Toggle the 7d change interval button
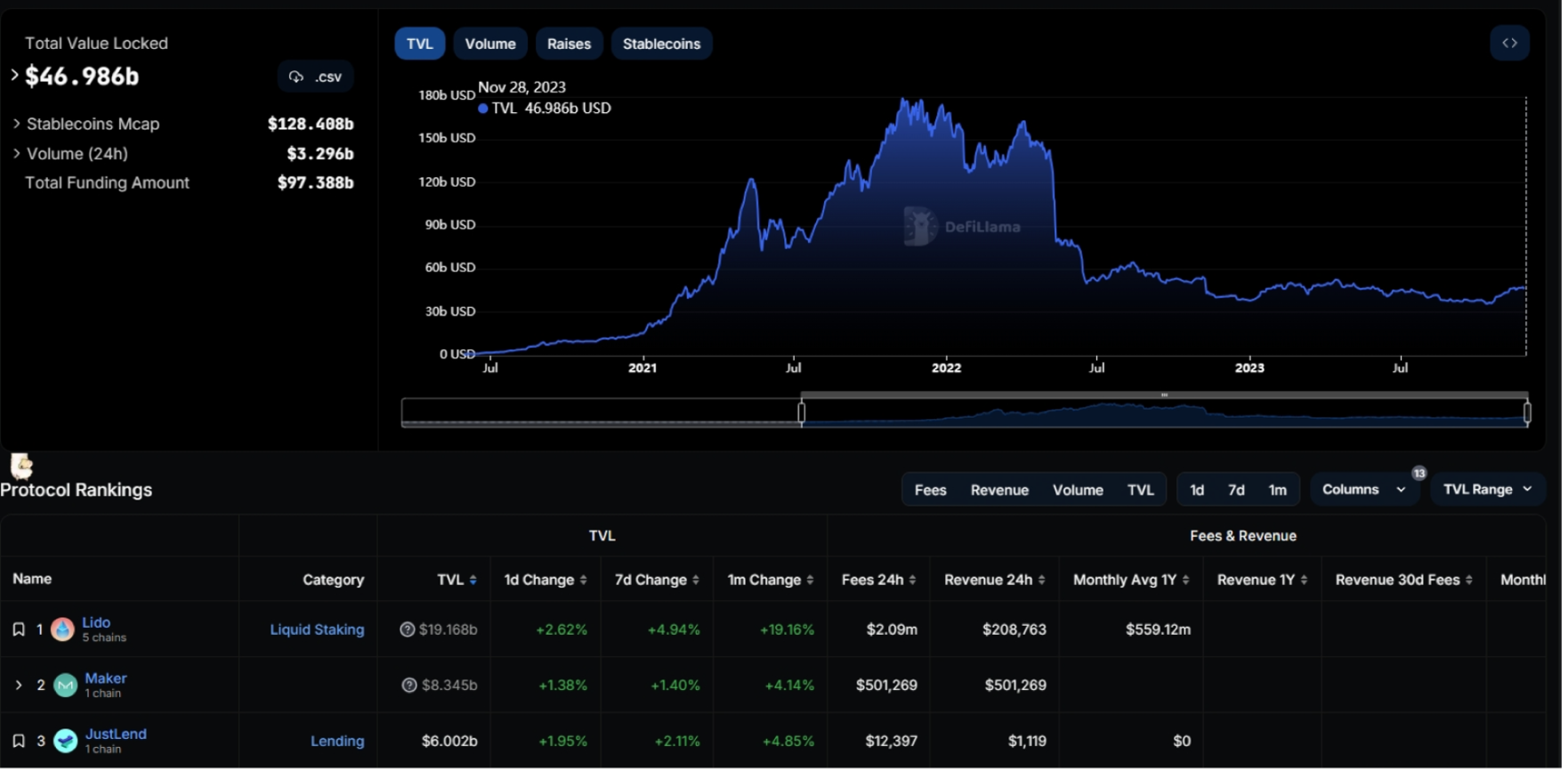 click(1236, 490)
